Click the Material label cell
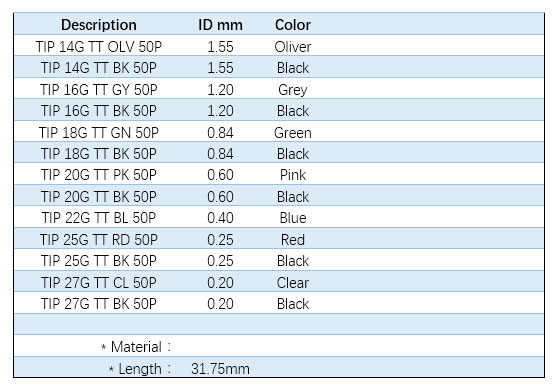 pyautogui.click(x=136, y=347)
